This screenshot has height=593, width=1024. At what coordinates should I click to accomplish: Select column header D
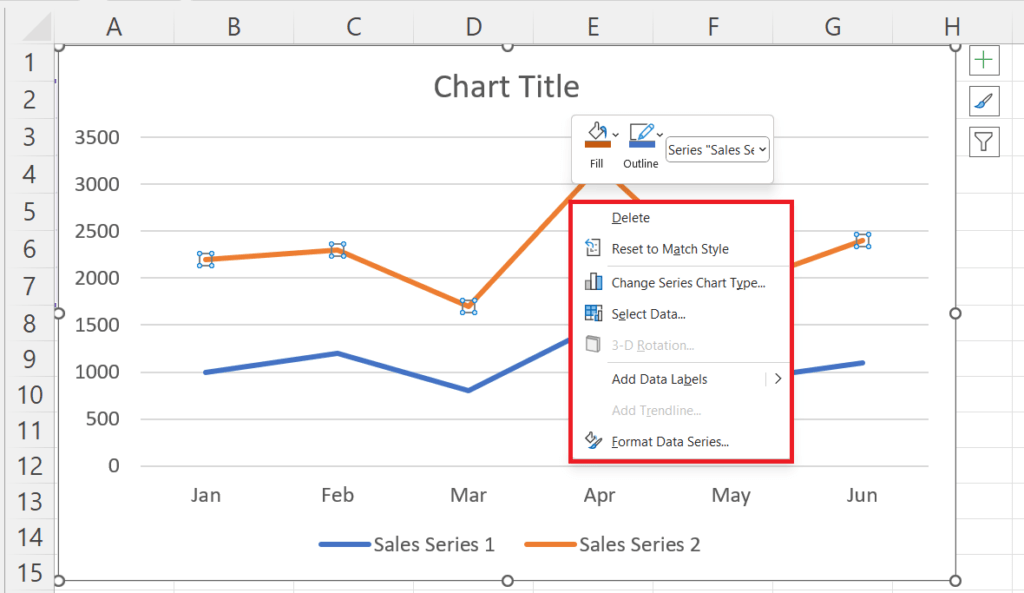click(x=473, y=27)
